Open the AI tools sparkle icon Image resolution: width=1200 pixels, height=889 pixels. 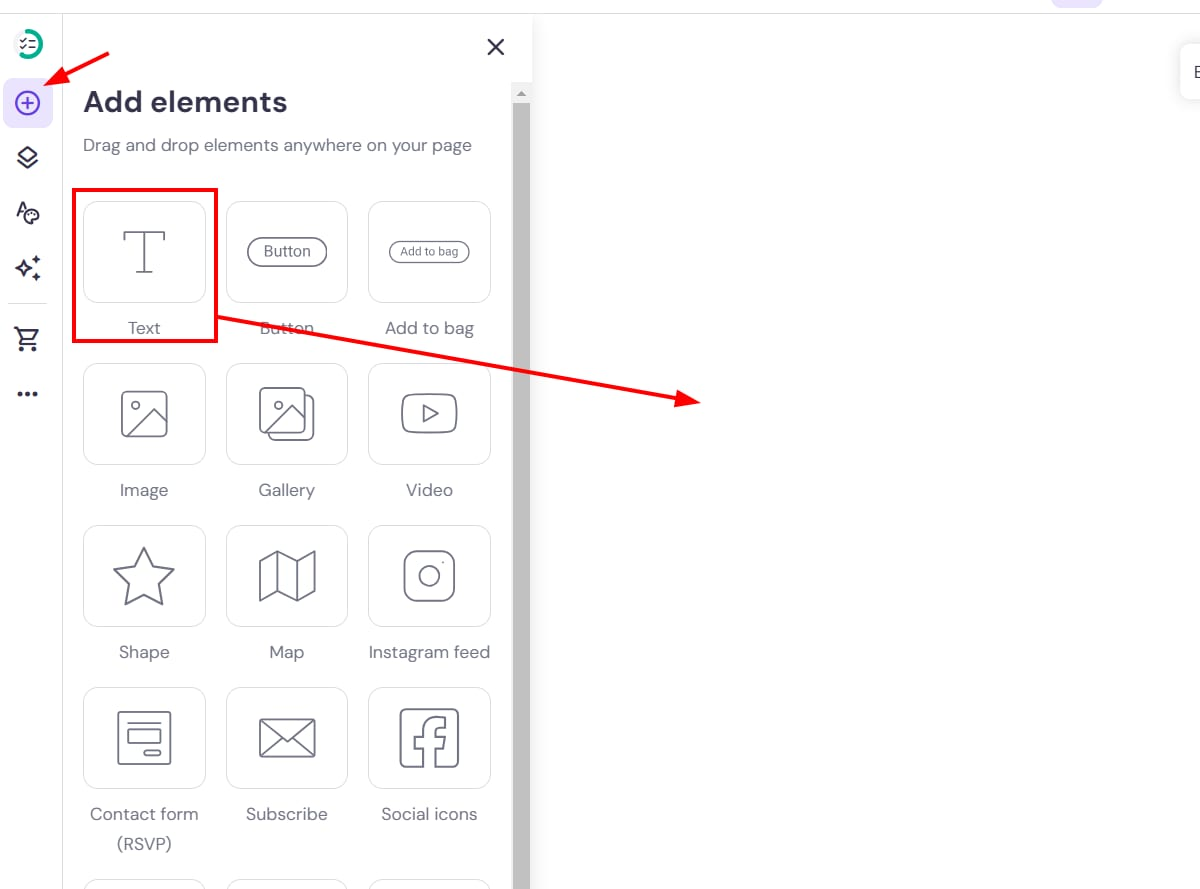click(x=28, y=268)
